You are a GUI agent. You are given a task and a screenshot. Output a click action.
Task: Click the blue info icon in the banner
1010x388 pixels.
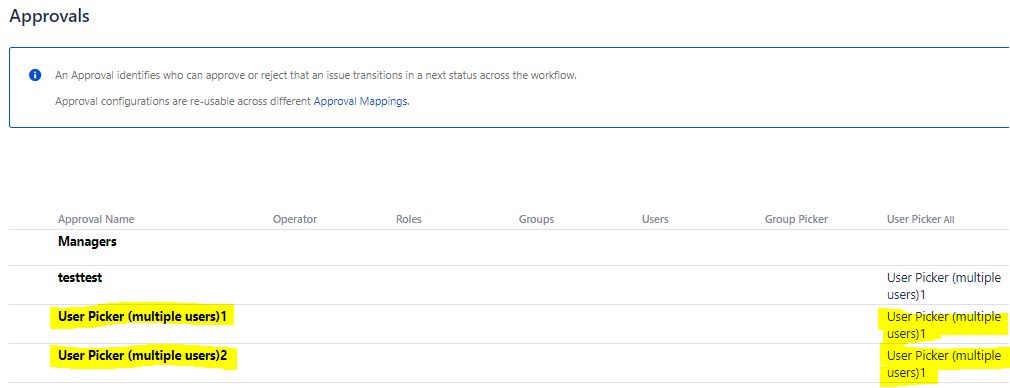point(35,75)
